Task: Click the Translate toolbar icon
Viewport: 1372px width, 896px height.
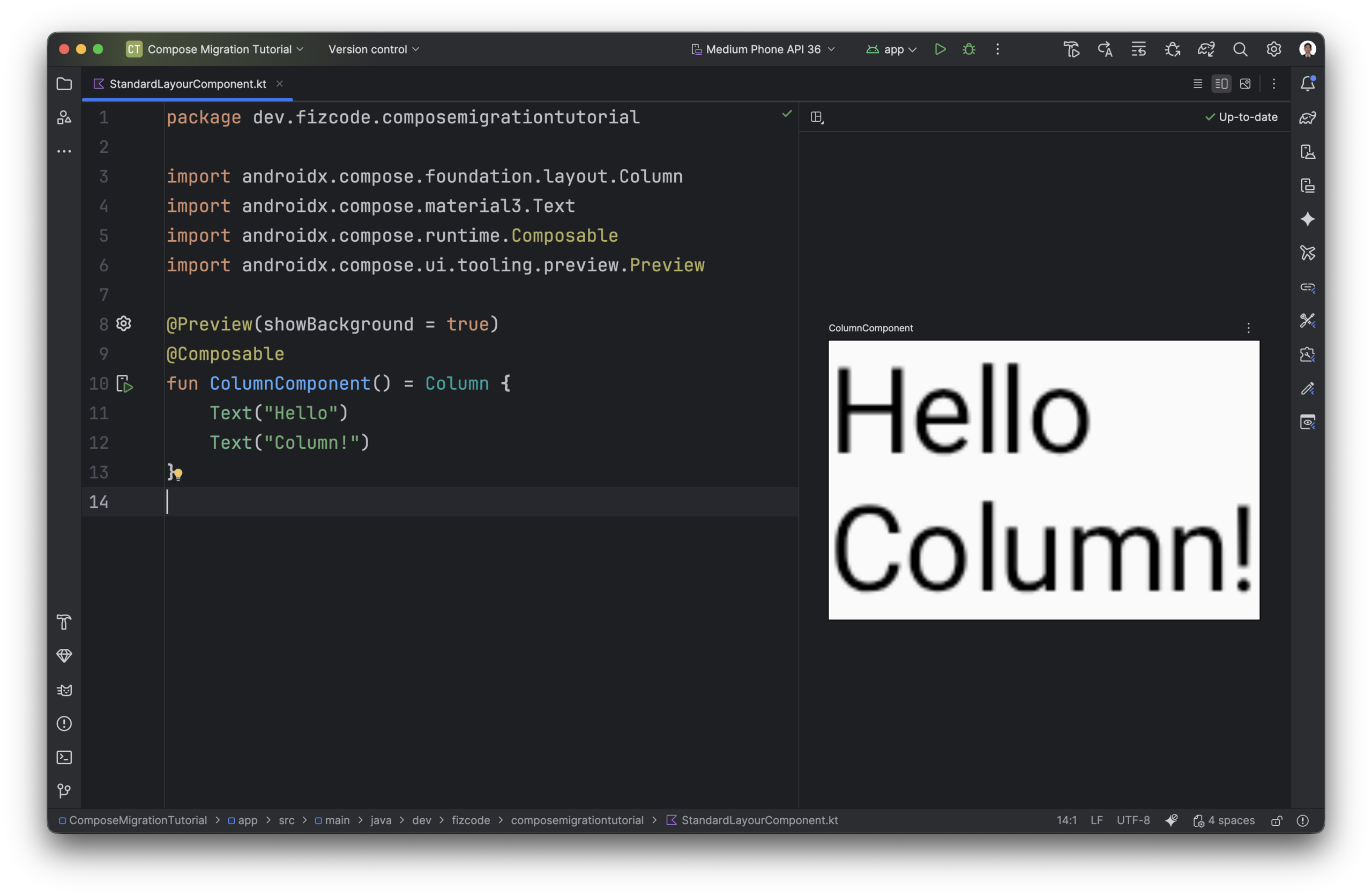Action: (x=1105, y=49)
